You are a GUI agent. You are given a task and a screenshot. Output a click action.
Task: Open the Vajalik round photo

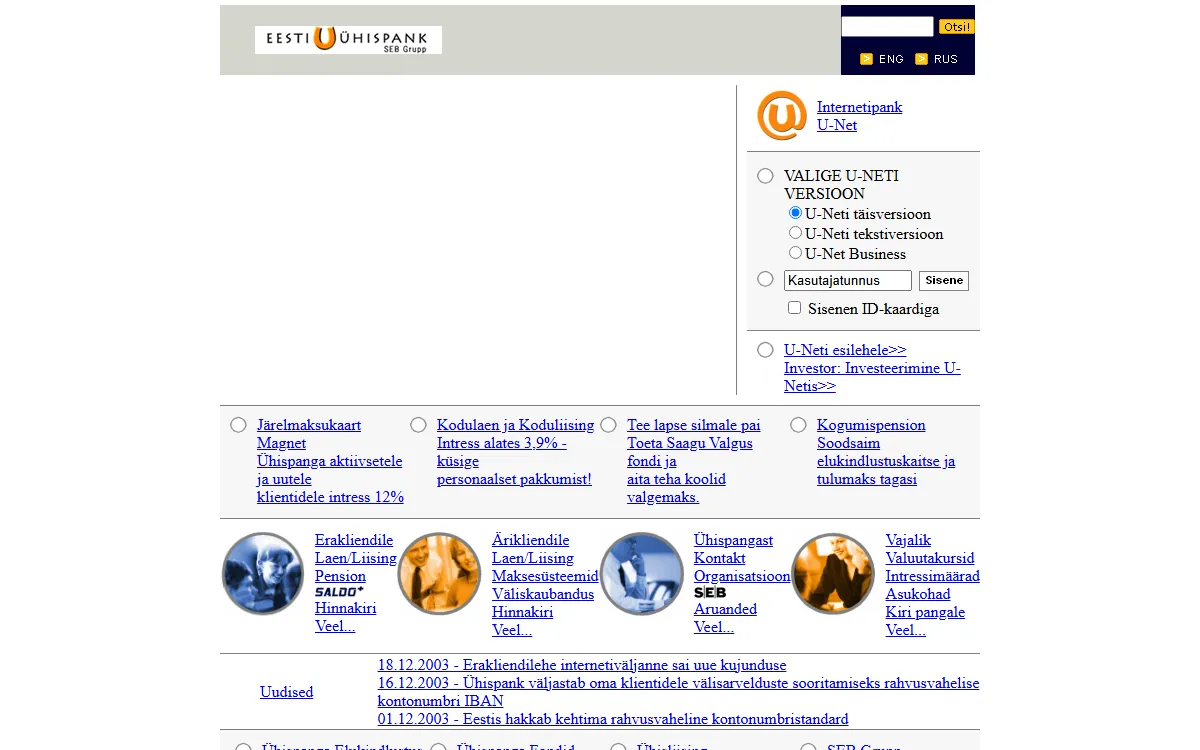[x=833, y=573]
